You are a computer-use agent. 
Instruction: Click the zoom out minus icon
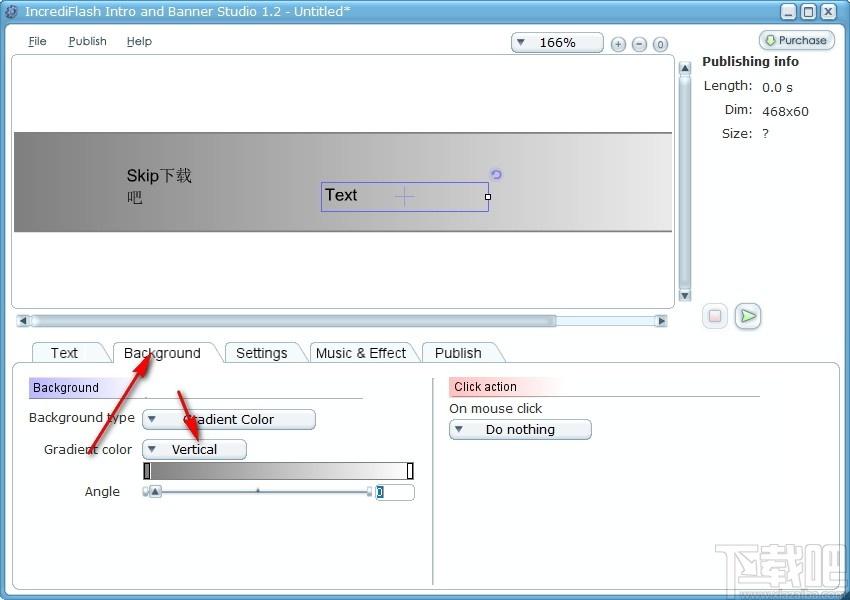(x=639, y=44)
